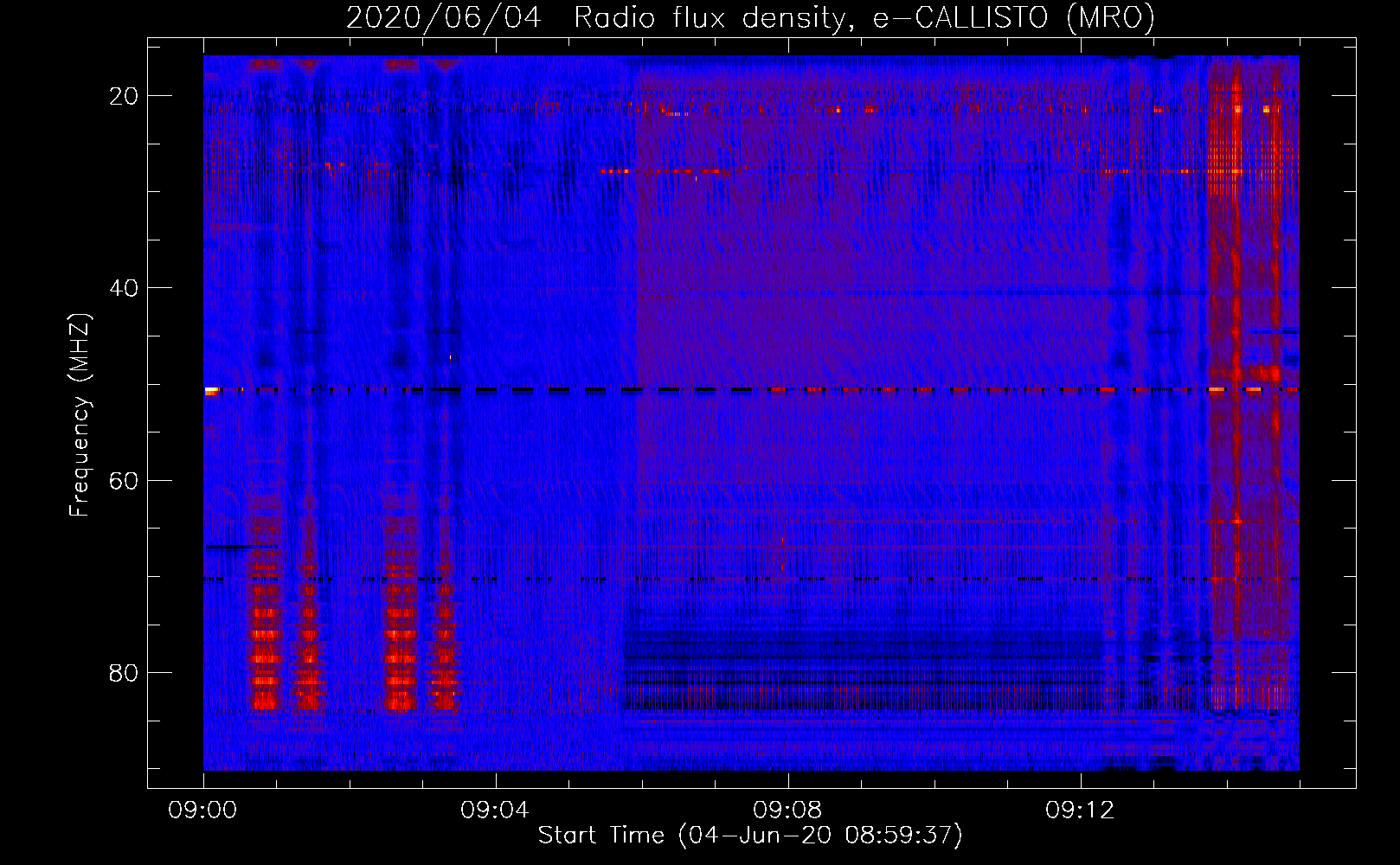Click the "Start Time (04-Jun-20 08:59:37)" label

click(x=750, y=836)
